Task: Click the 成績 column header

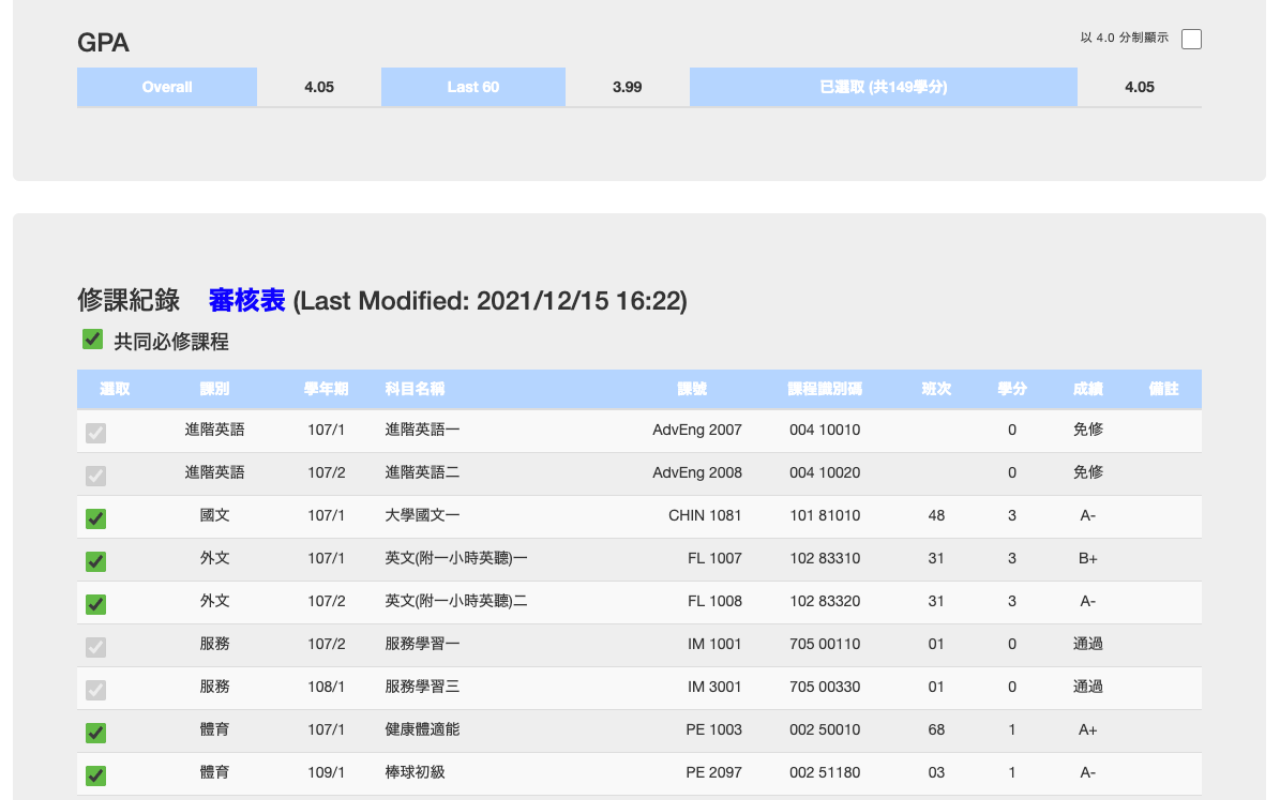Action: [x=1088, y=389]
